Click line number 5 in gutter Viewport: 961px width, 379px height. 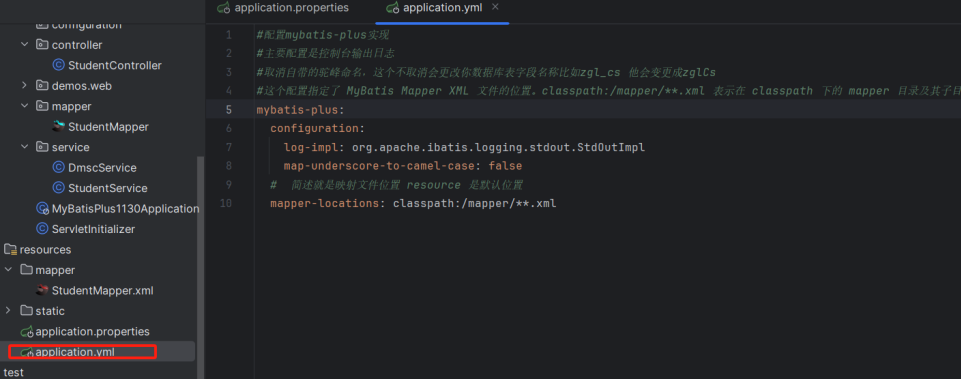(x=229, y=110)
